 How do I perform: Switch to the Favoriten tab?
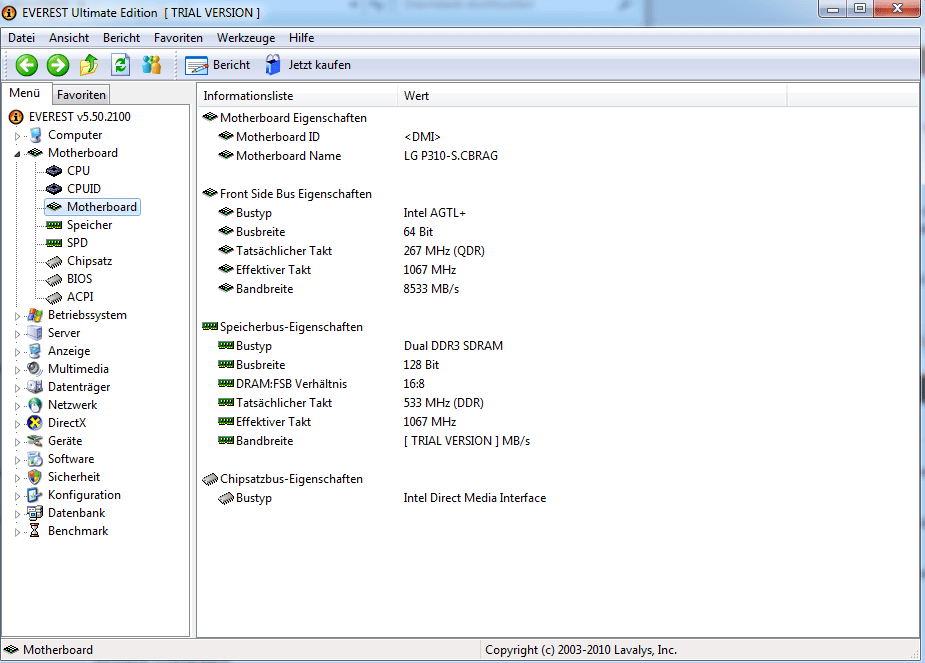(81, 94)
